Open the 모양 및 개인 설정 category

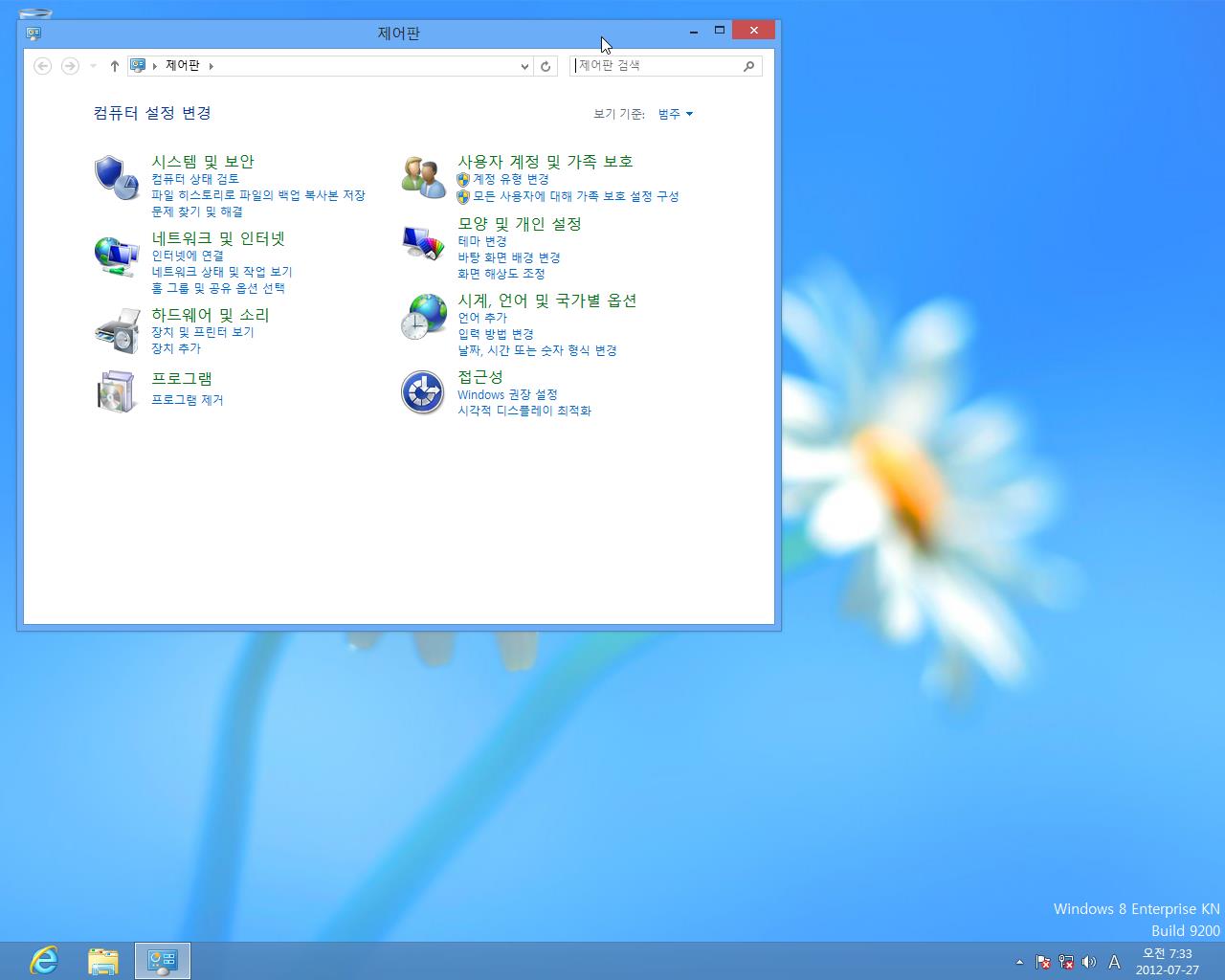point(520,224)
